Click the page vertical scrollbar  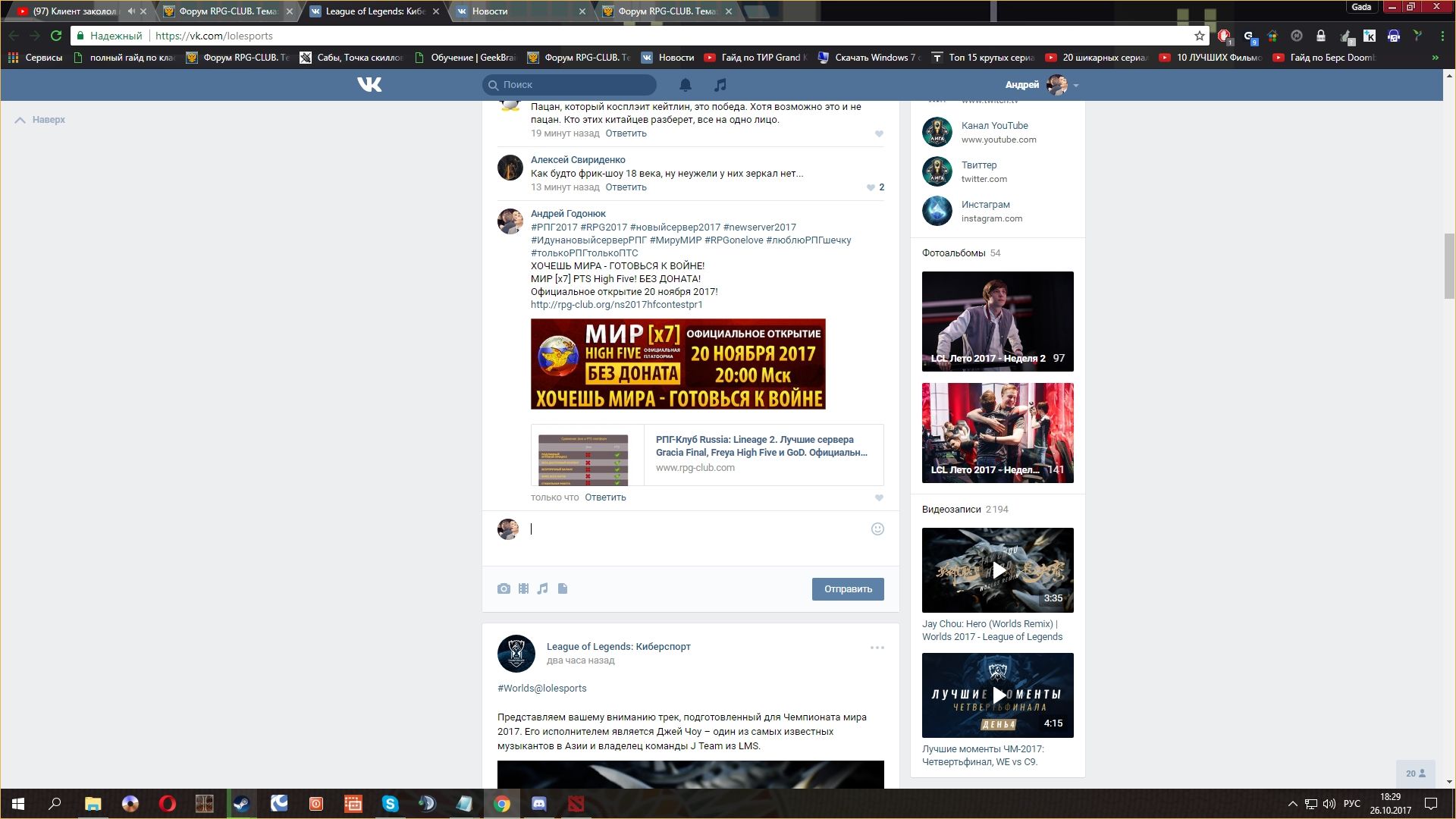1450,265
